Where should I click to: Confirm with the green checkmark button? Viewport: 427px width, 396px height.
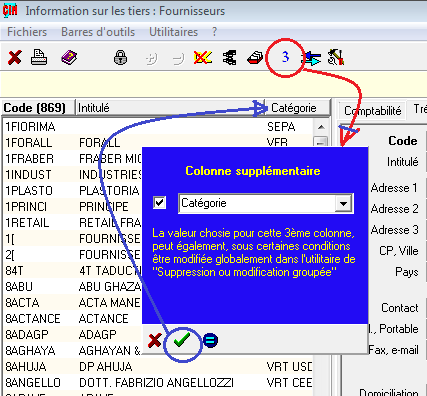coord(182,340)
